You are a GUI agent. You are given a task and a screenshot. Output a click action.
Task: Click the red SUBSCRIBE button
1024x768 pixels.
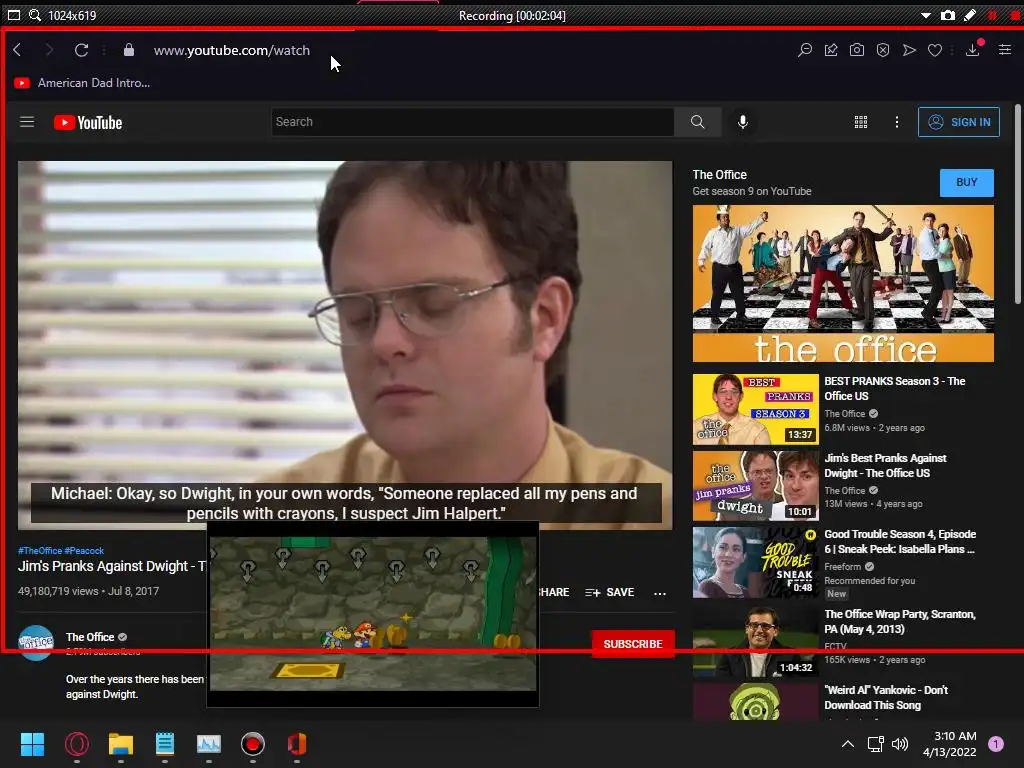[x=633, y=644]
